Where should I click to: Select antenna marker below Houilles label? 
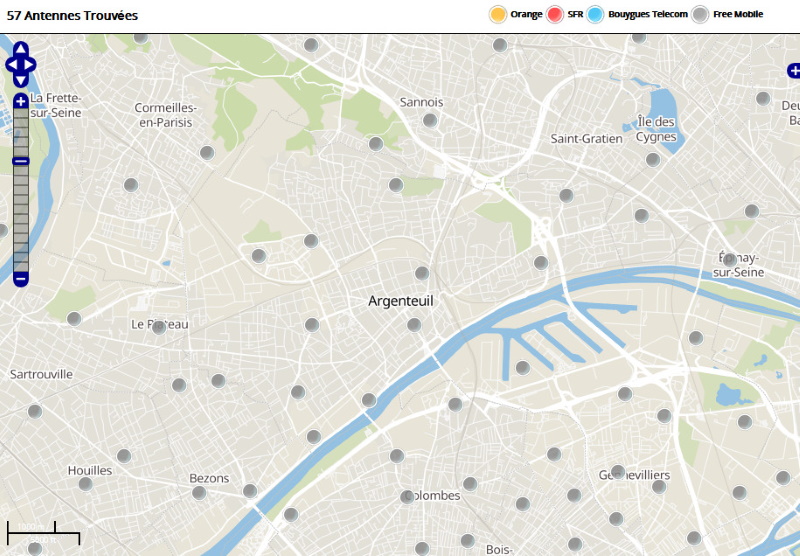85,484
